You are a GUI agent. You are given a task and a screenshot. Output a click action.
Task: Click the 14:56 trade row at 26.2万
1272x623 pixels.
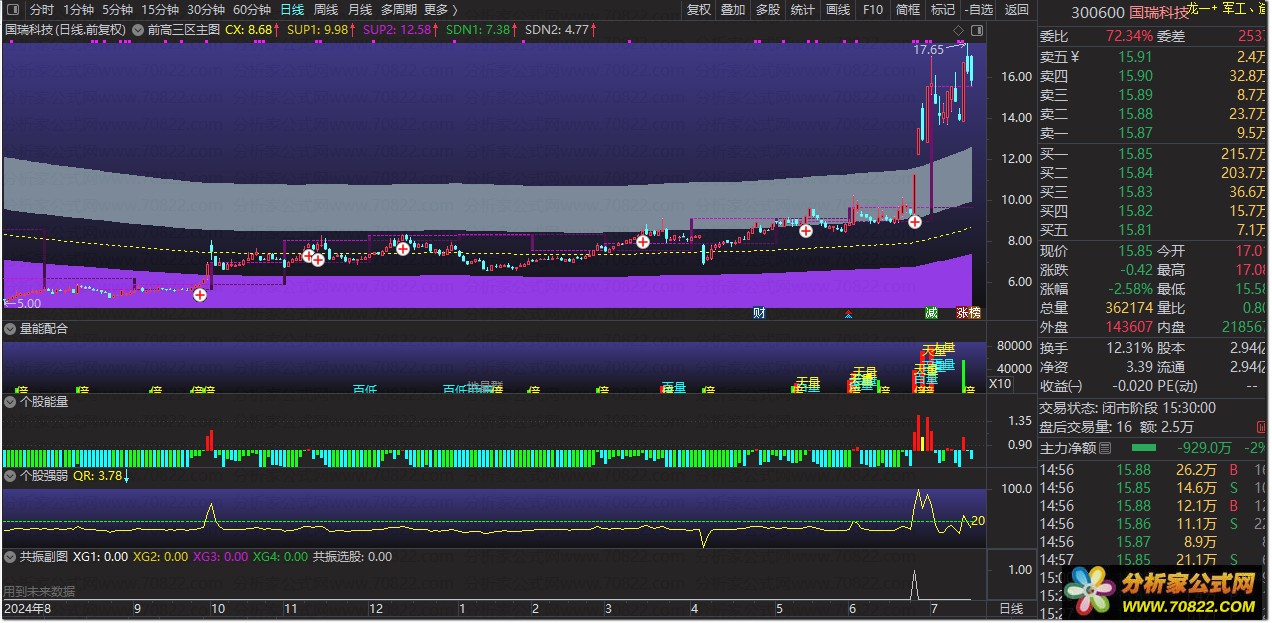point(1154,469)
